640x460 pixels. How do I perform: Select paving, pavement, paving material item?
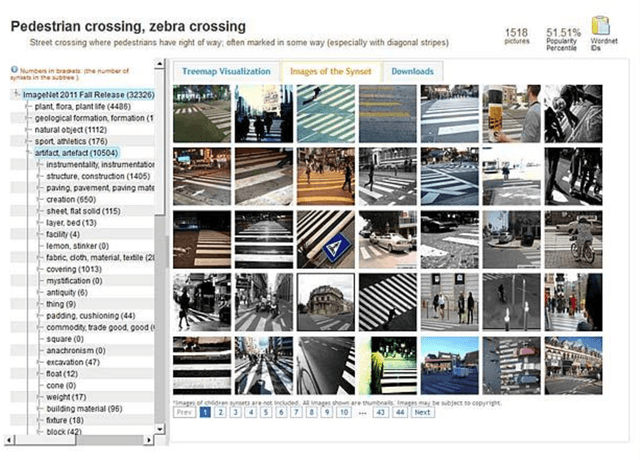100,188
